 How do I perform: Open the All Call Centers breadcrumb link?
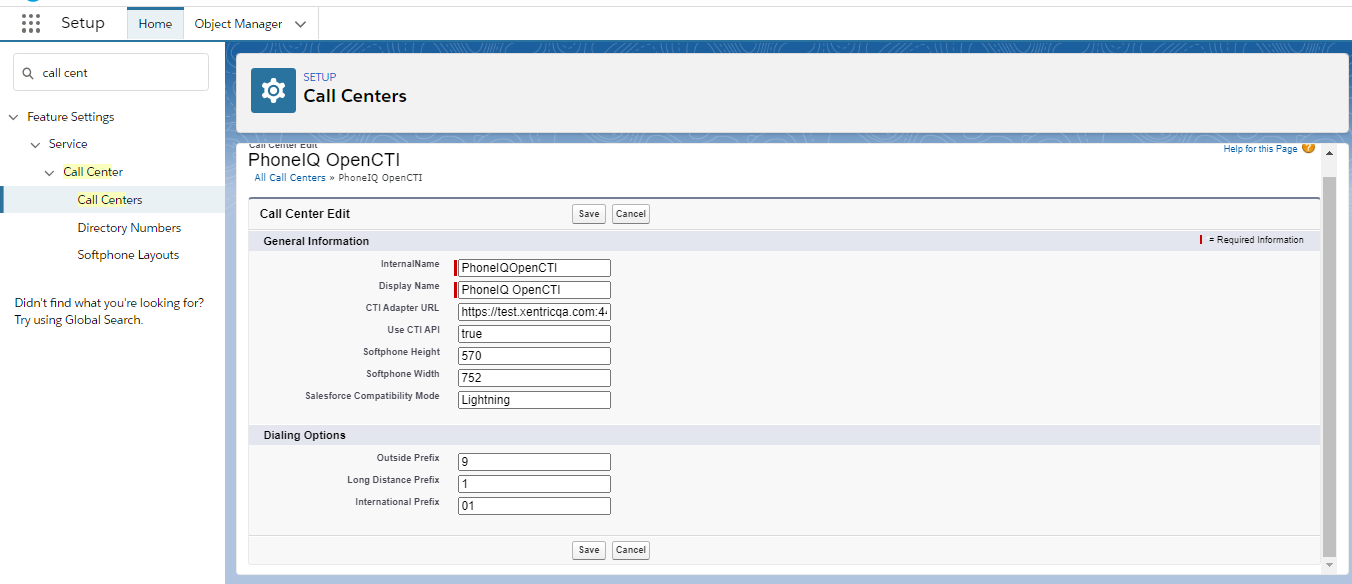290,178
